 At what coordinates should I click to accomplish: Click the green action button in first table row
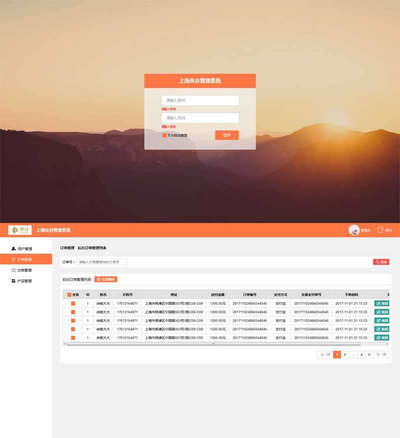tap(382, 303)
